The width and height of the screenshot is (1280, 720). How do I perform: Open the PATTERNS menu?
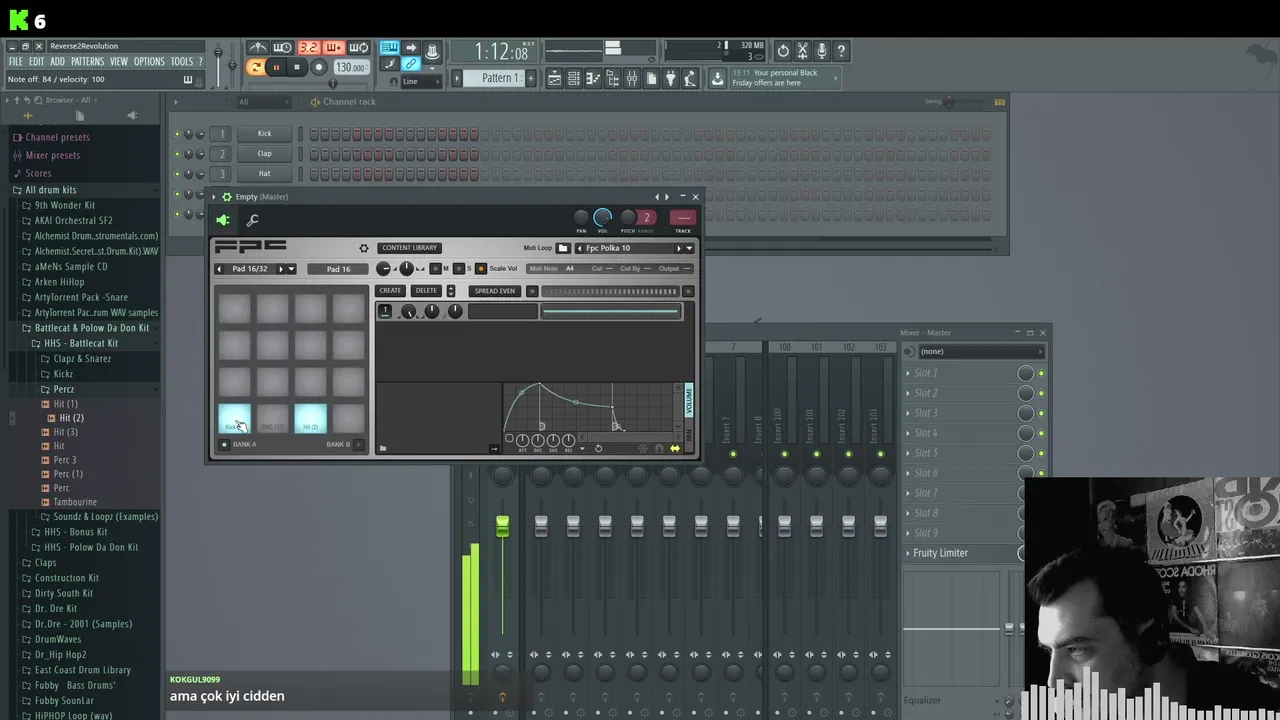(87, 62)
